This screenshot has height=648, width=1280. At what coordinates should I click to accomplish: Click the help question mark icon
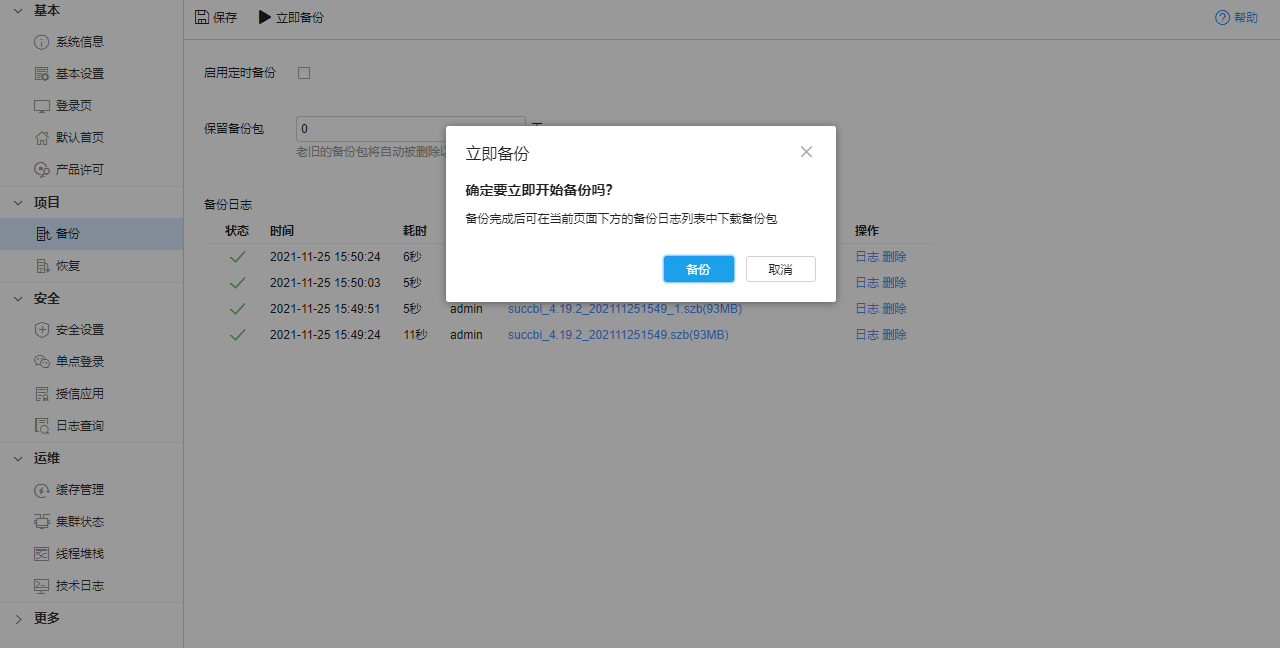click(x=1222, y=17)
